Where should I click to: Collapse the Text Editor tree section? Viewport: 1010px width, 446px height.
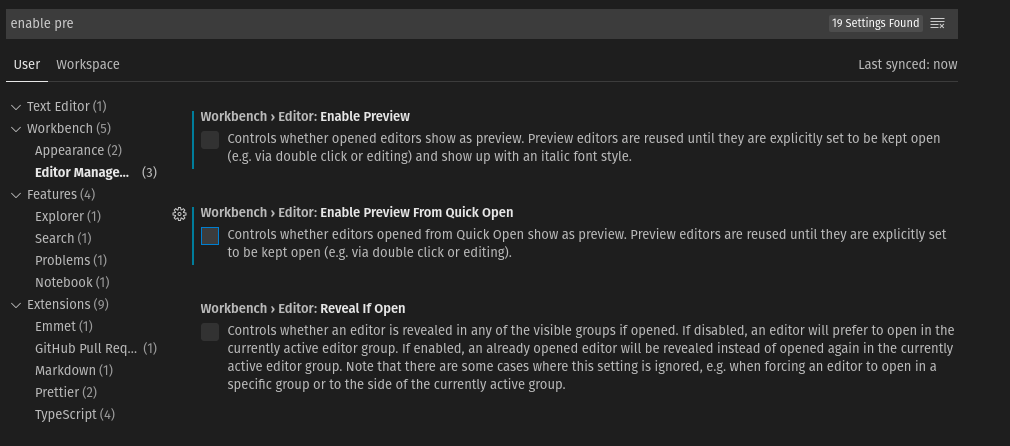16,107
